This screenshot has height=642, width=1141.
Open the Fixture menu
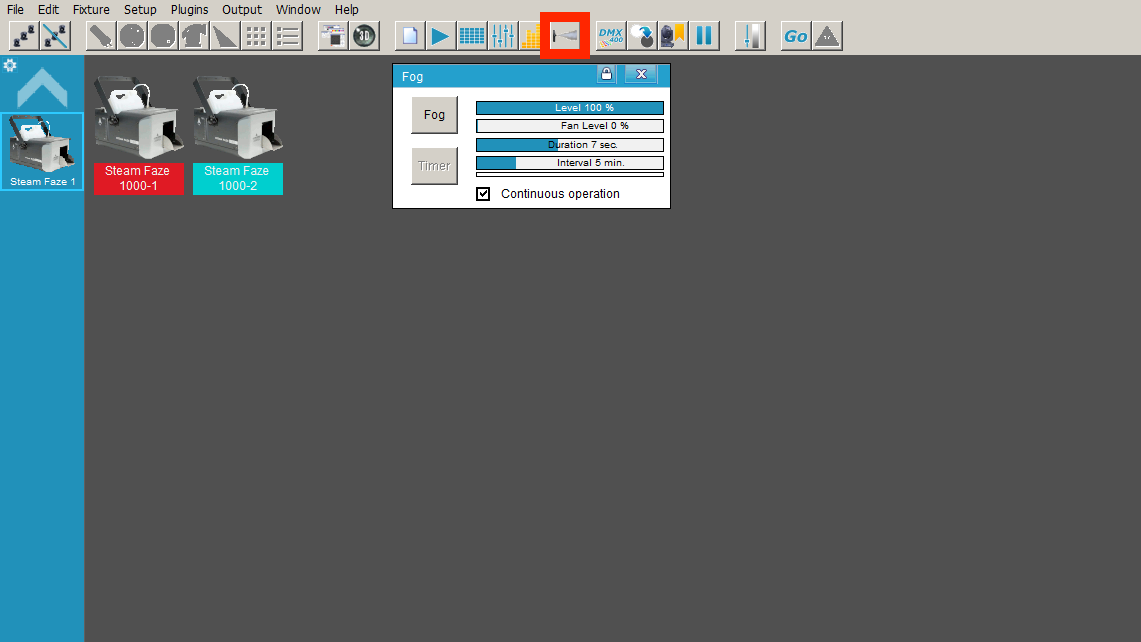pos(91,9)
